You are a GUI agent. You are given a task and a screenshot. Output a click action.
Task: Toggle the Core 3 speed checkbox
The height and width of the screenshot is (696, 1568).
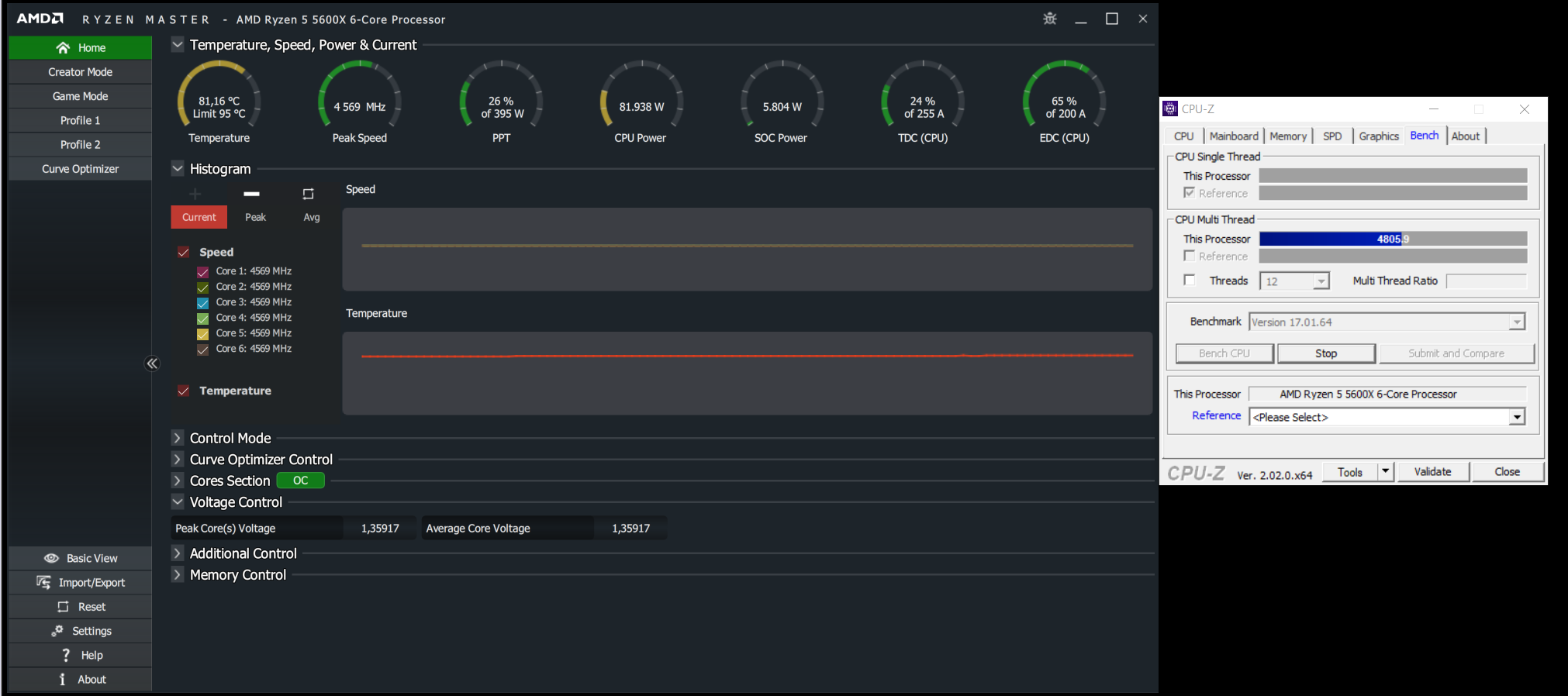202,303
